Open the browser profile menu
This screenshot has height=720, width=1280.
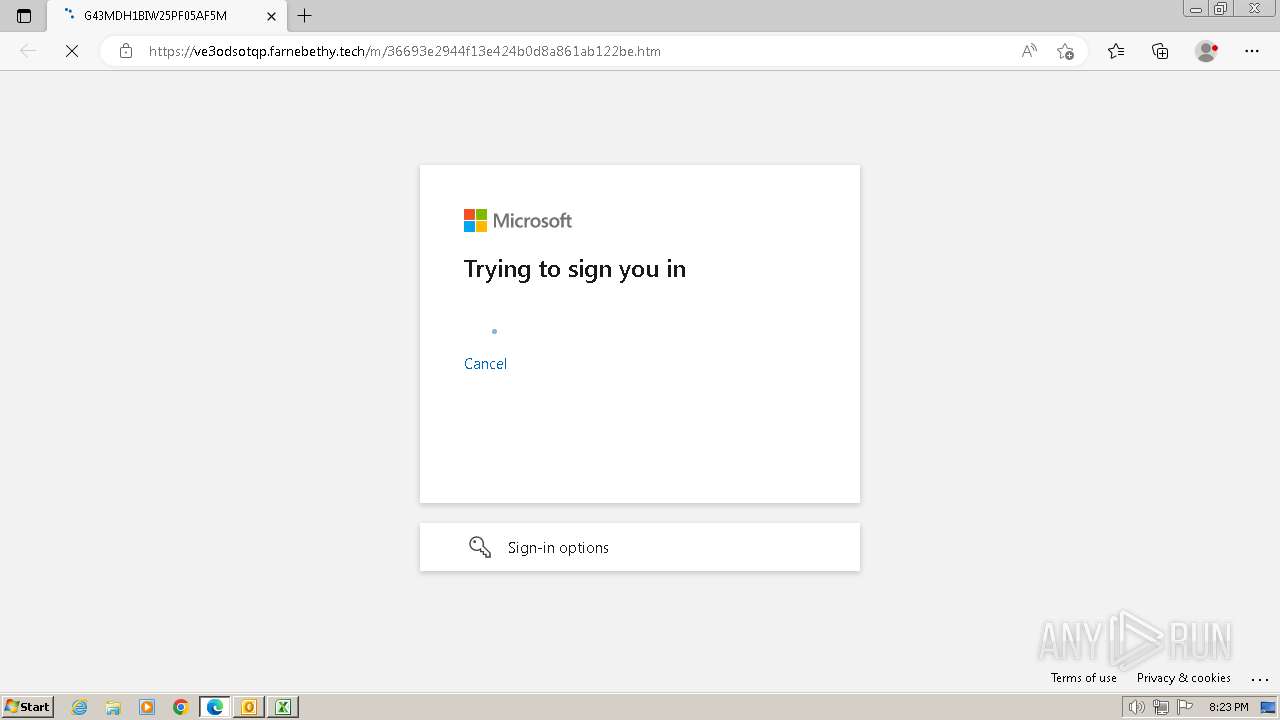(1207, 51)
